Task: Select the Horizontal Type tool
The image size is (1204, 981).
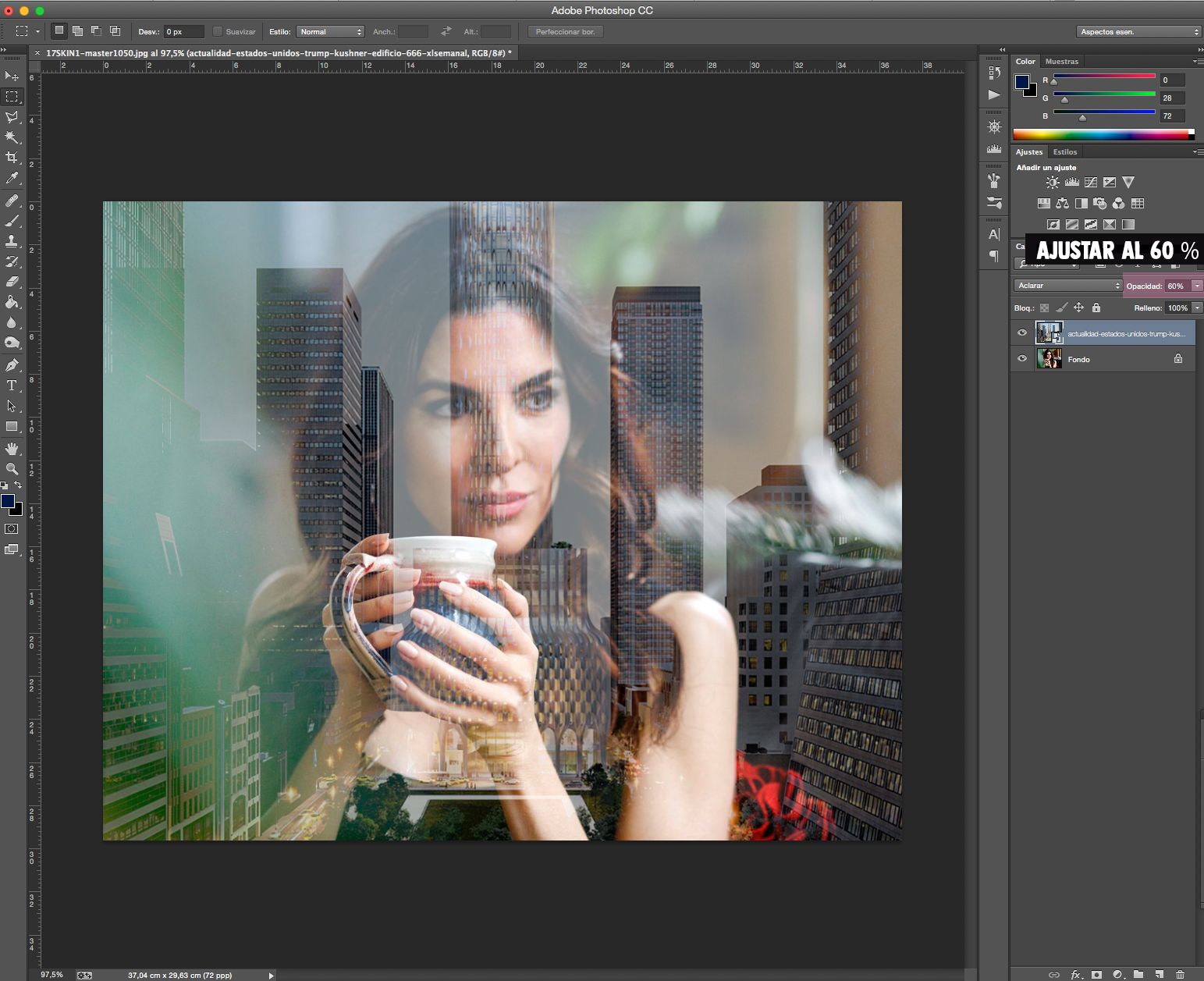Action: point(12,386)
